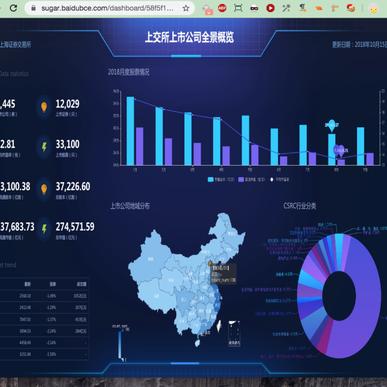Click the purple pin marker on the bar chart

tap(340, 151)
